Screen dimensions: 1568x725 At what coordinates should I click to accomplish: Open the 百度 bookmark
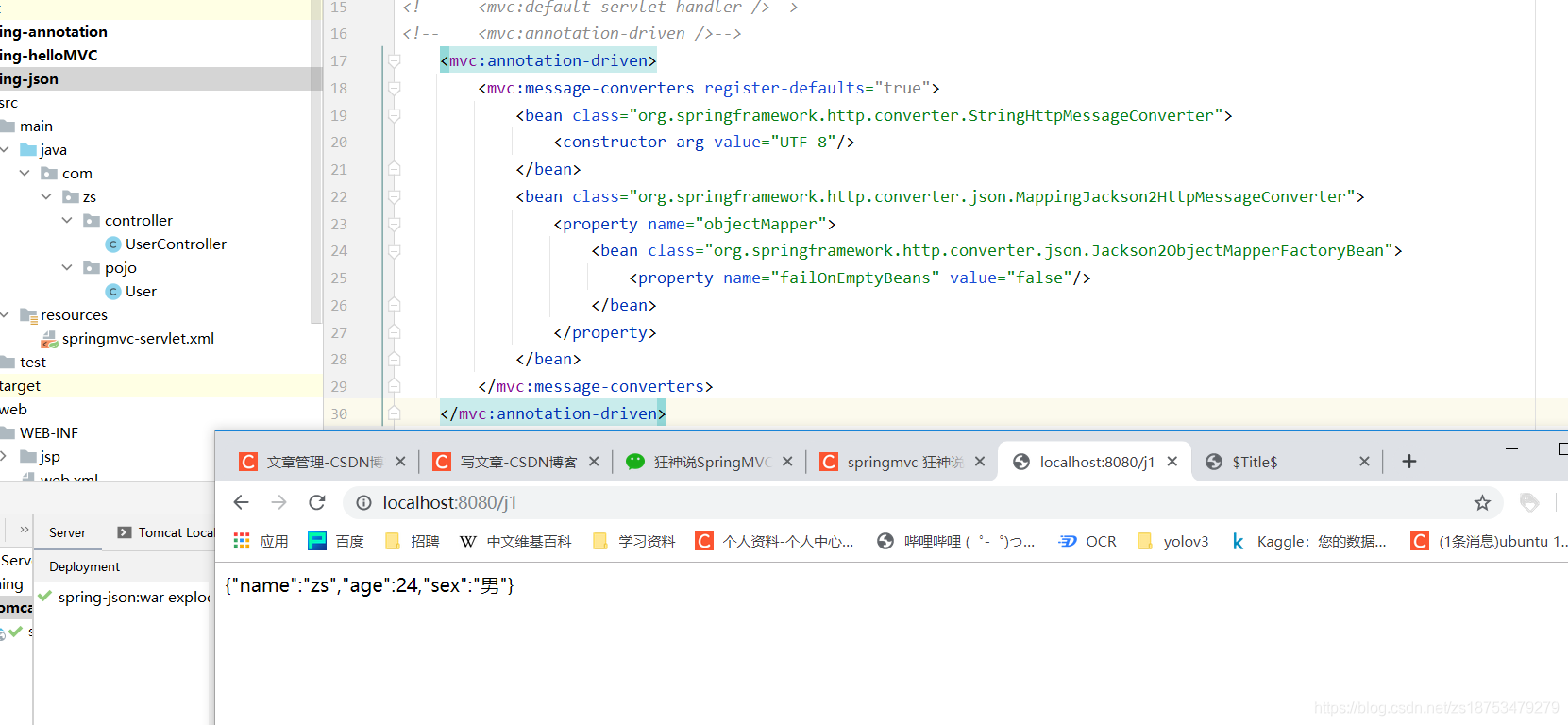tap(336, 541)
